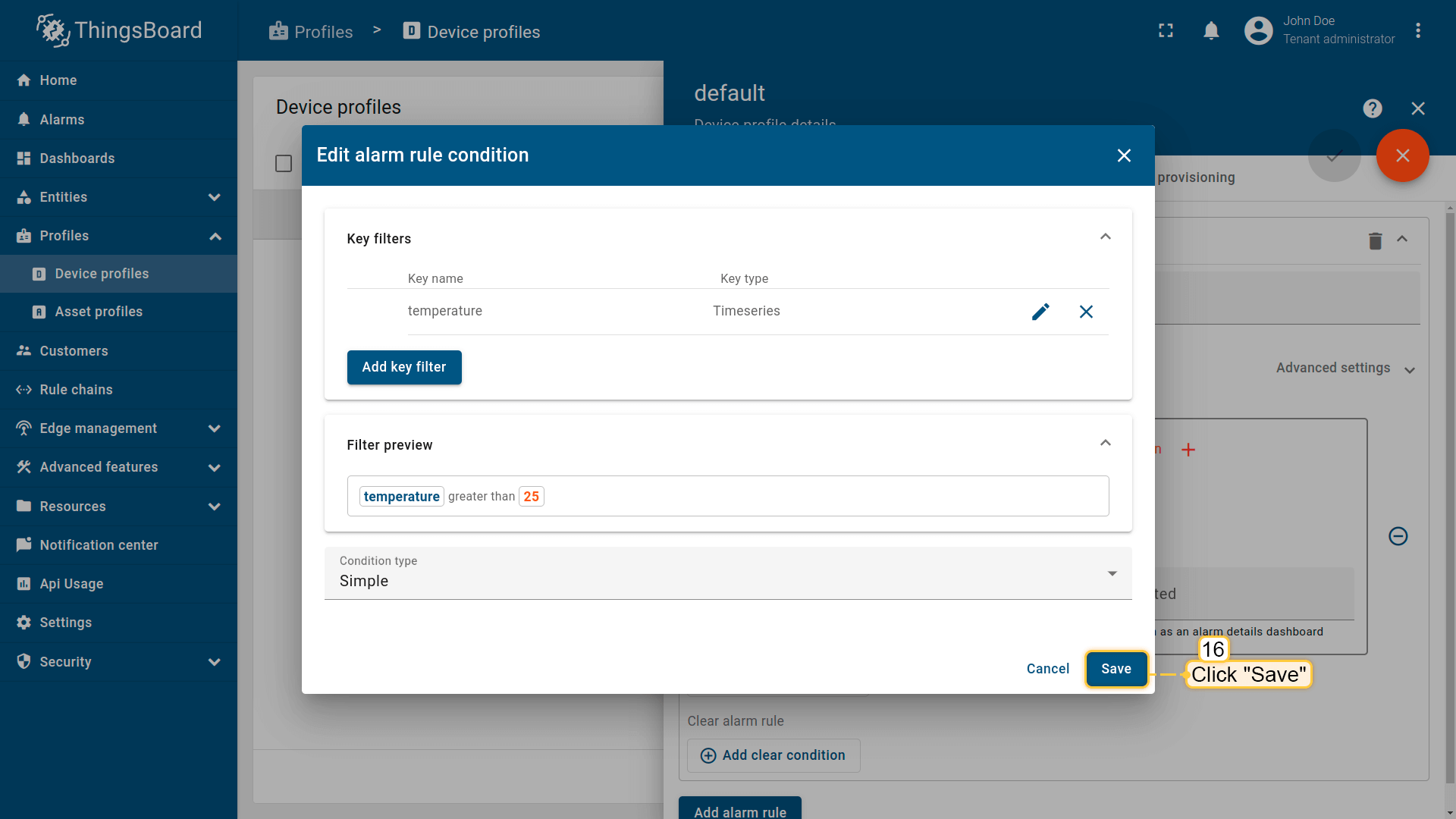1456x819 pixels.
Task: Click the Save button
Action: coord(1116,669)
